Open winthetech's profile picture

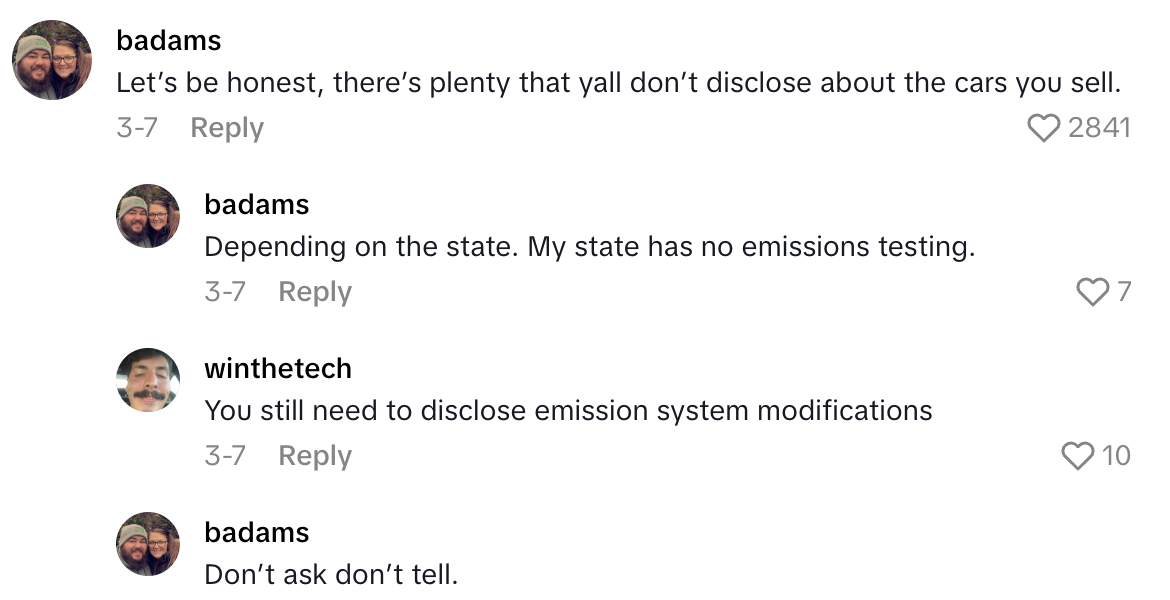(149, 380)
